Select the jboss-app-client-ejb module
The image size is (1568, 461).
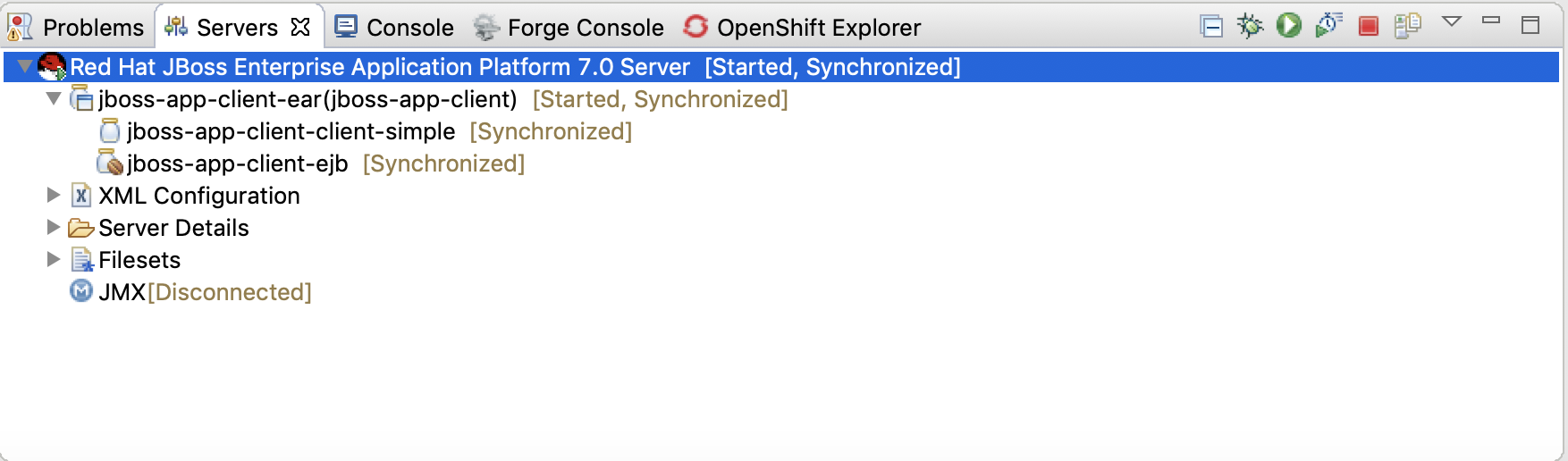pyautogui.click(x=237, y=163)
